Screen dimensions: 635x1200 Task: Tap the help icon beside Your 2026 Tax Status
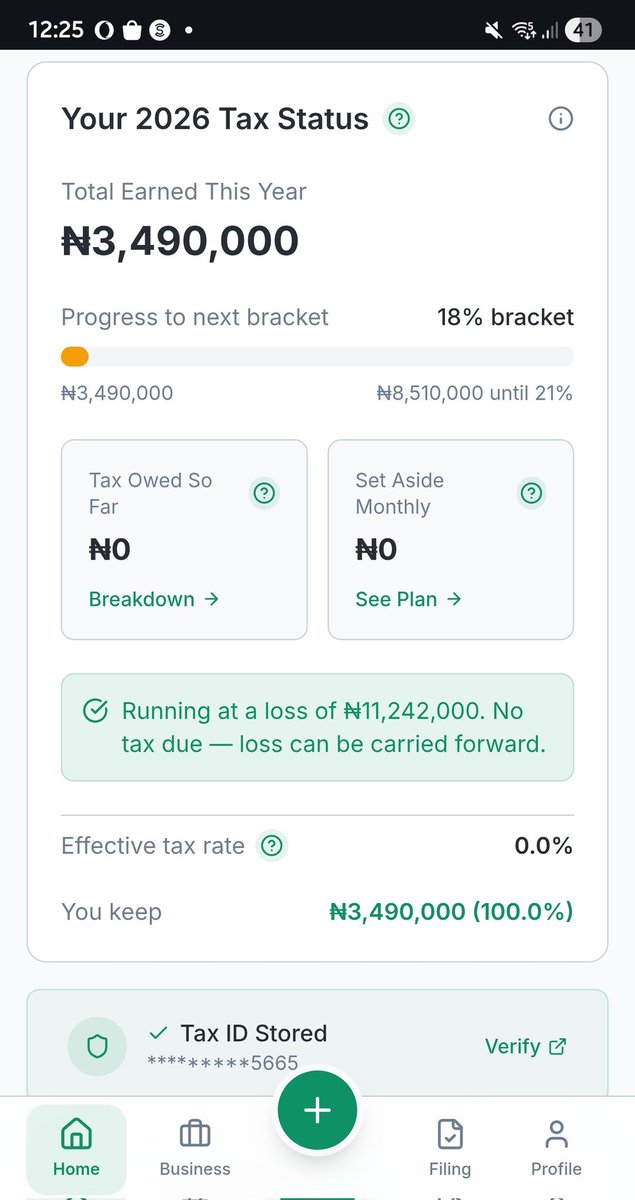(x=399, y=120)
